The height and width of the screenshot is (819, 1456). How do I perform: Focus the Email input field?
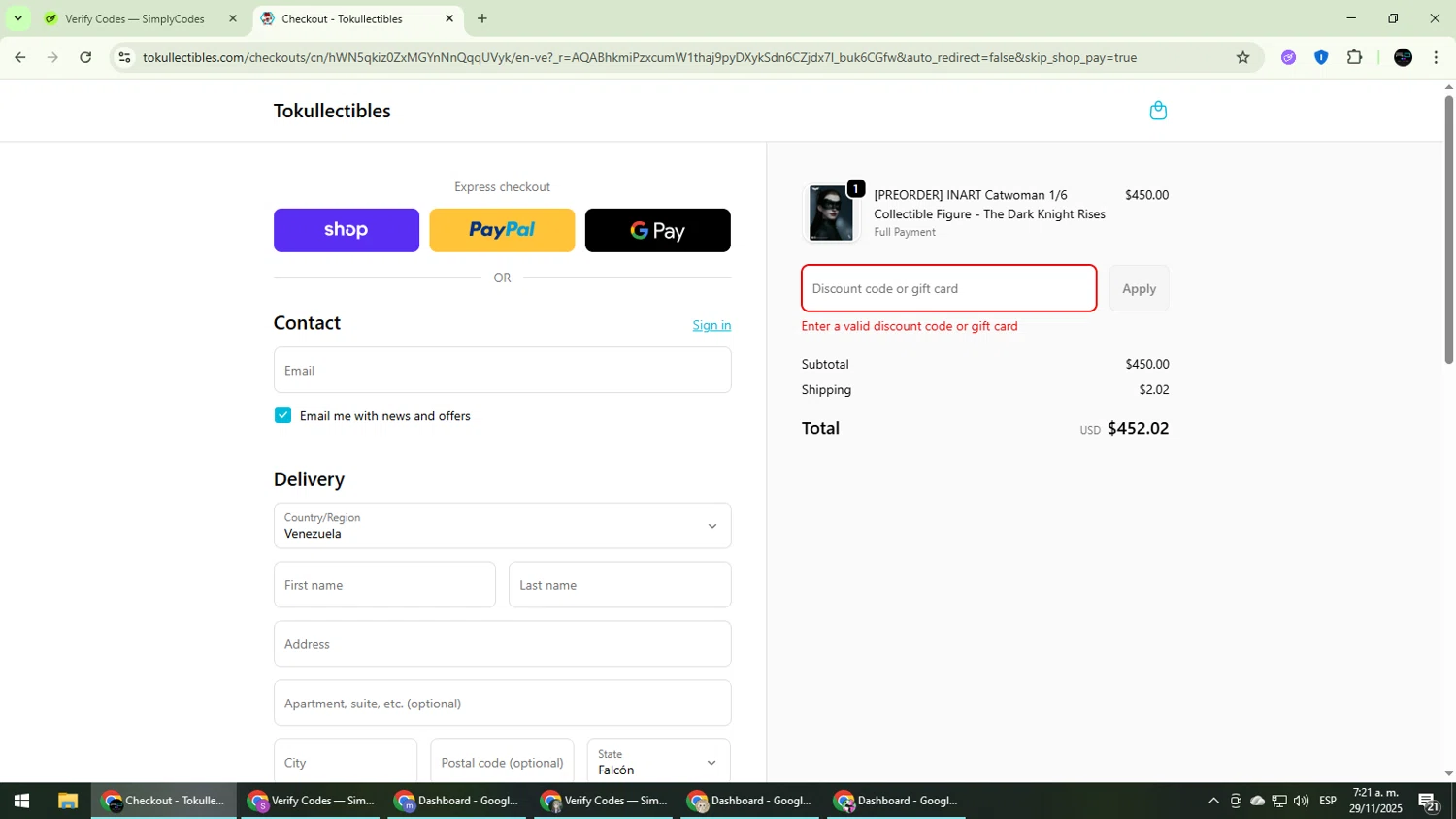point(502,370)
